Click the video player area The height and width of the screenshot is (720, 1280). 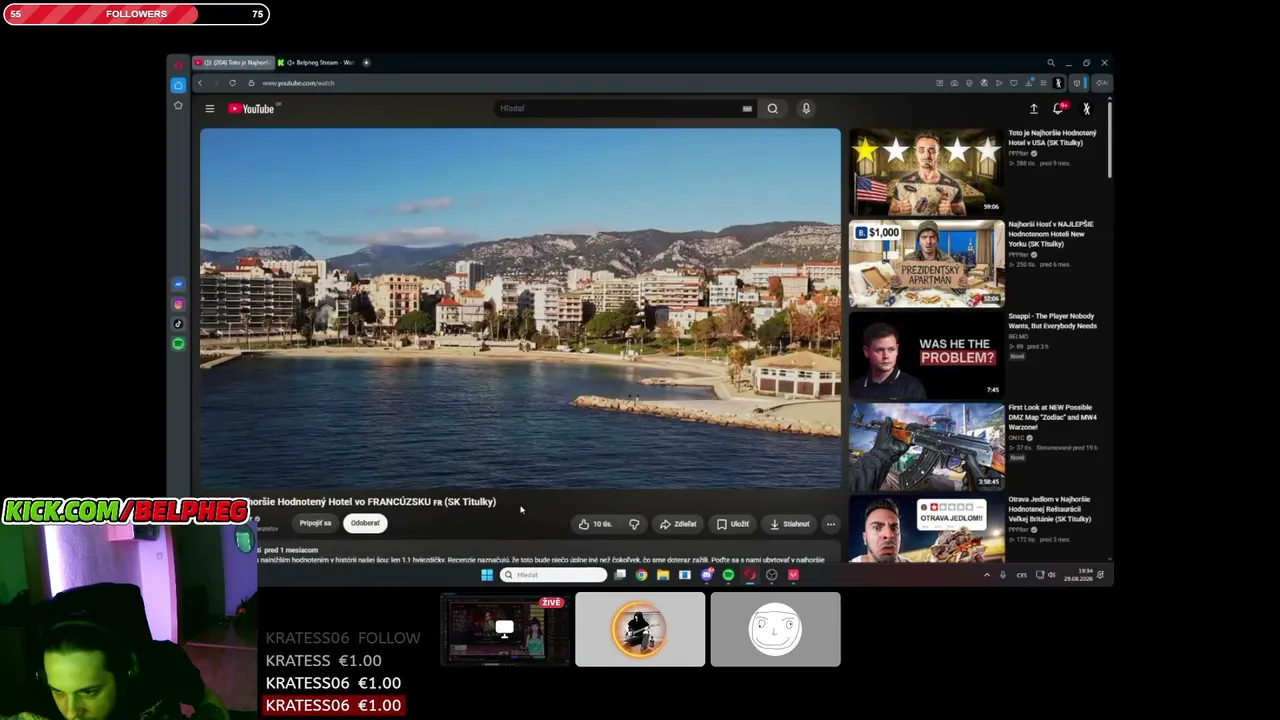[x=520, y=308]
